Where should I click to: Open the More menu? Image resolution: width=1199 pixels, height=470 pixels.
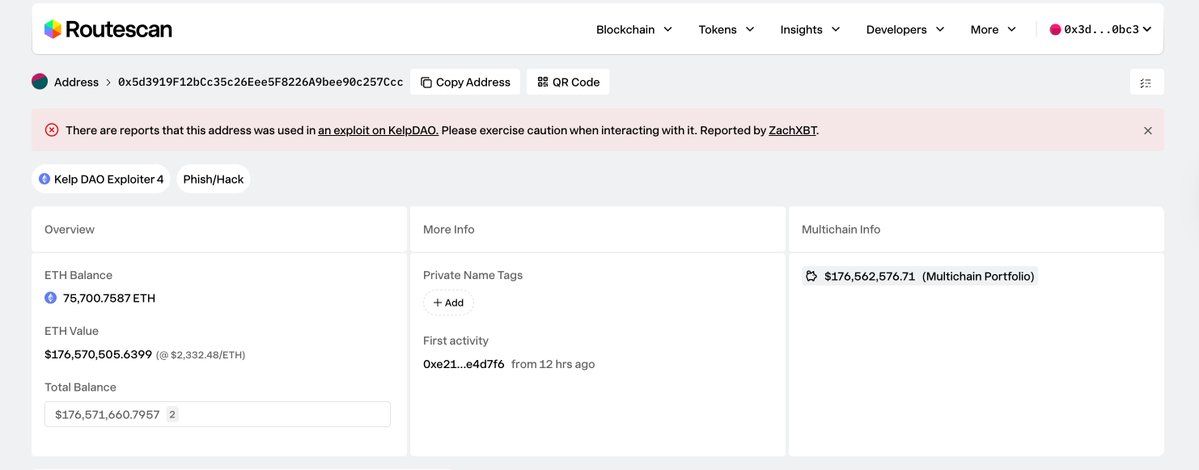(992, 30)
